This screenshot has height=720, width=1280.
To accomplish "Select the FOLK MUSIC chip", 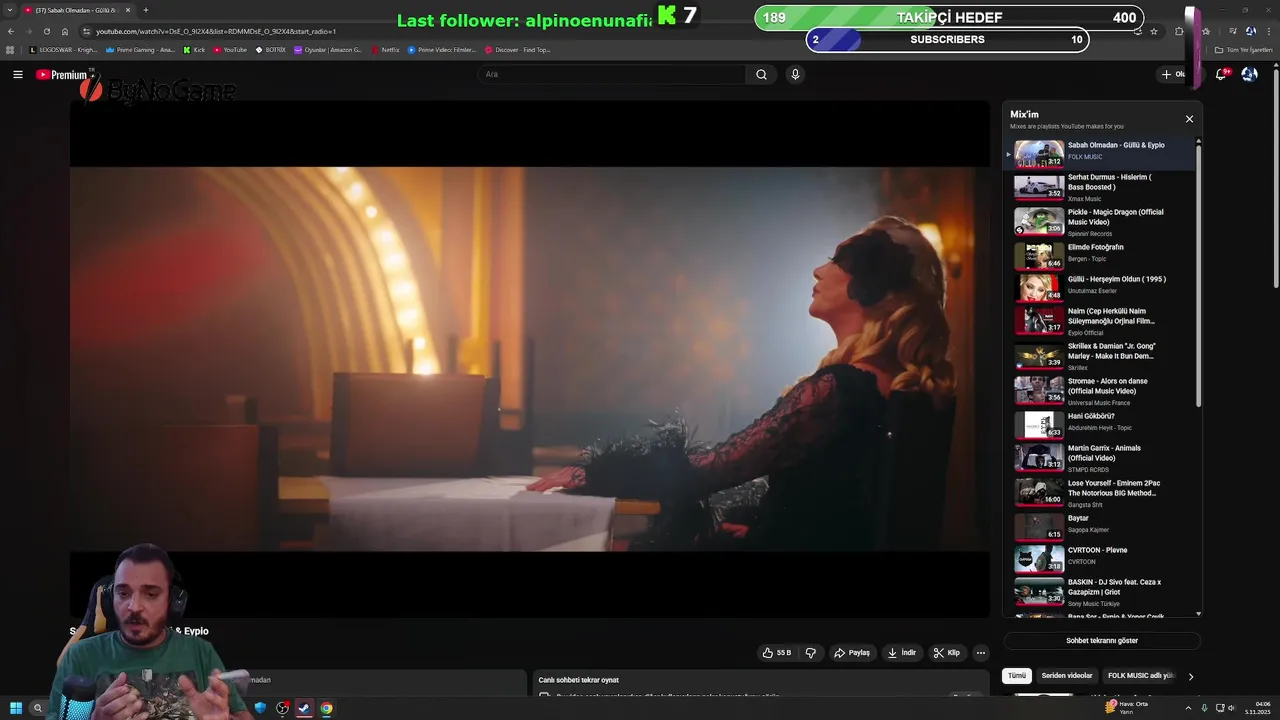I will [1140, 676].
